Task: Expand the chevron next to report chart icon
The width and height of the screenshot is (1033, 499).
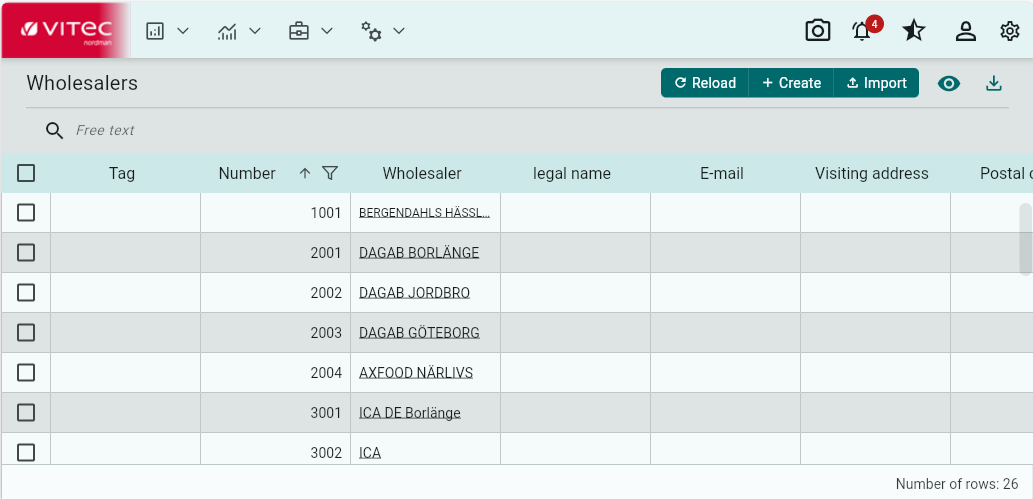Action: pyautogui.click(x=183, y=31)
